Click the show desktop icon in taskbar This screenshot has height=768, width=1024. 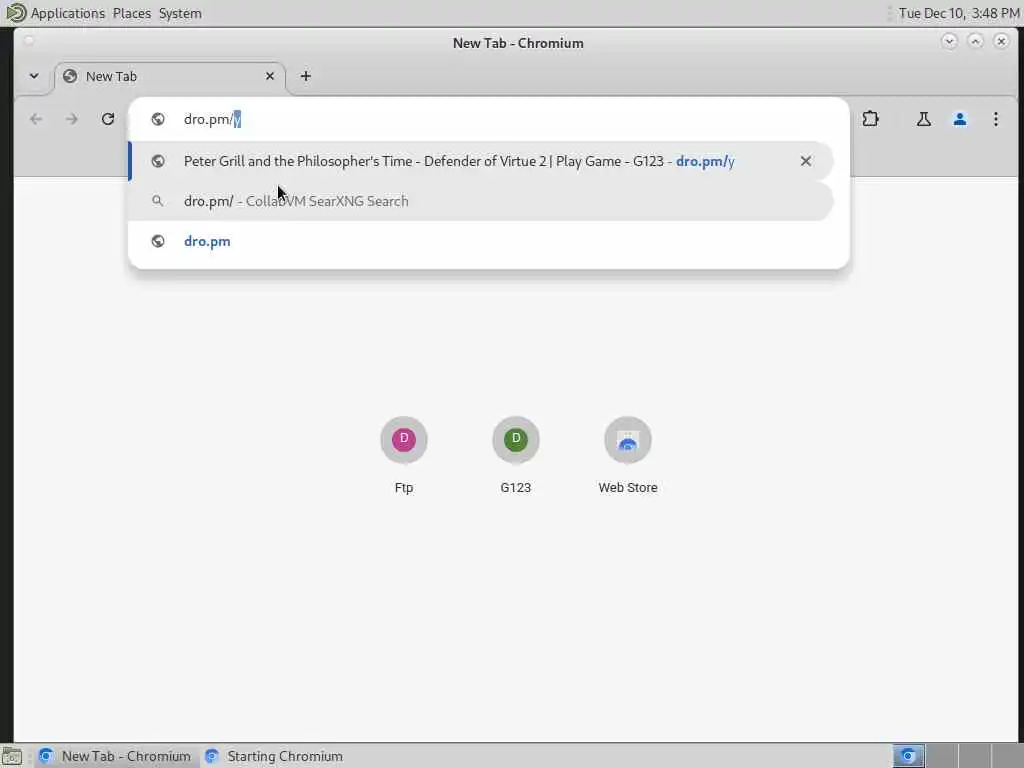coord(12,757)
